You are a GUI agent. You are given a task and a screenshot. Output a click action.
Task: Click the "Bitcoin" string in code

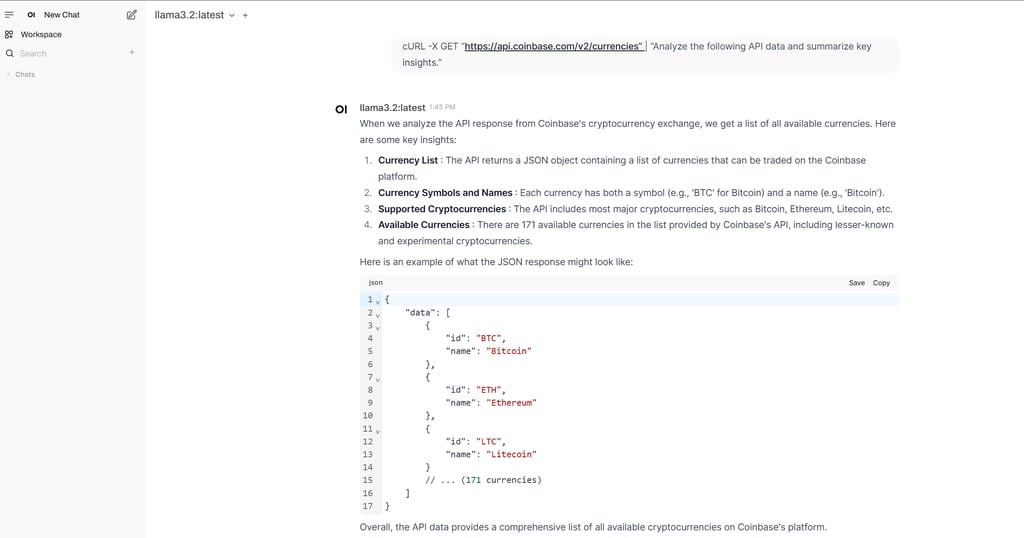coord(509,351)
